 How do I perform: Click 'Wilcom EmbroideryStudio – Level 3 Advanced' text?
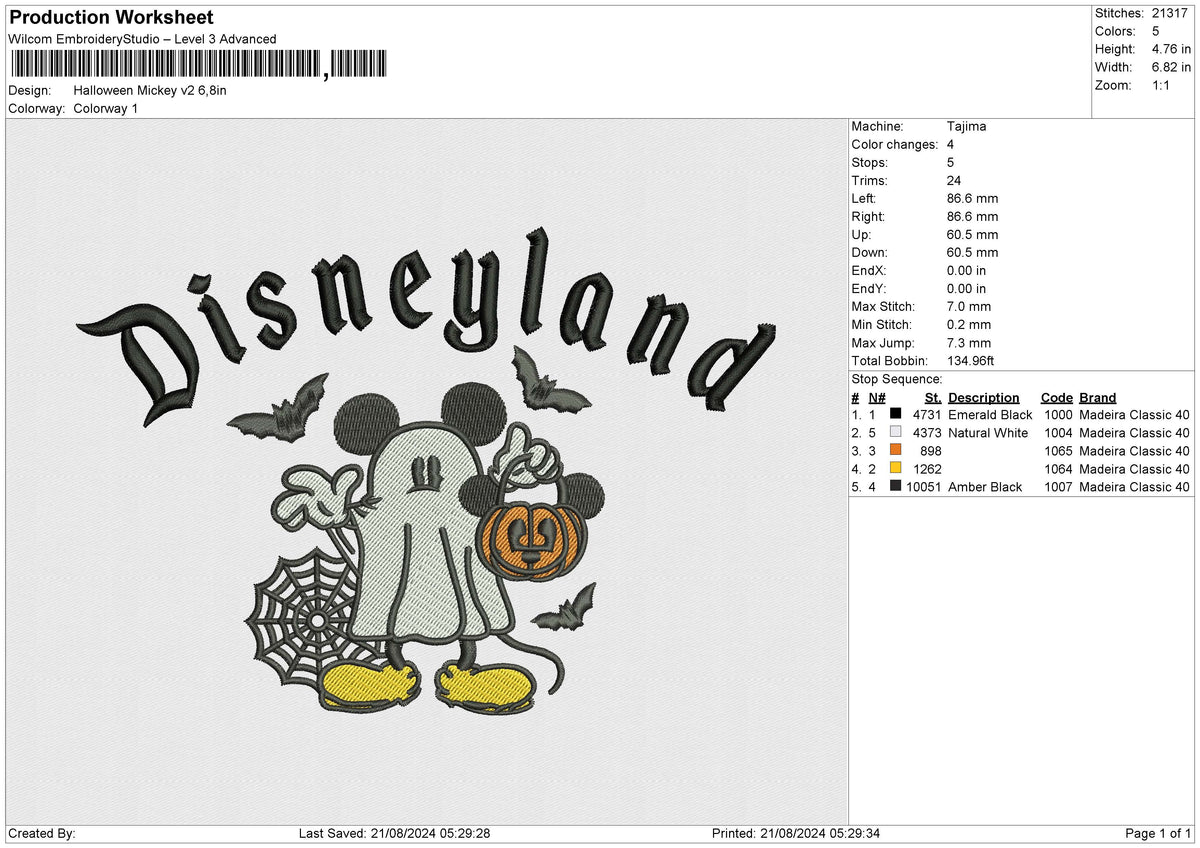(x=142, y=39)
